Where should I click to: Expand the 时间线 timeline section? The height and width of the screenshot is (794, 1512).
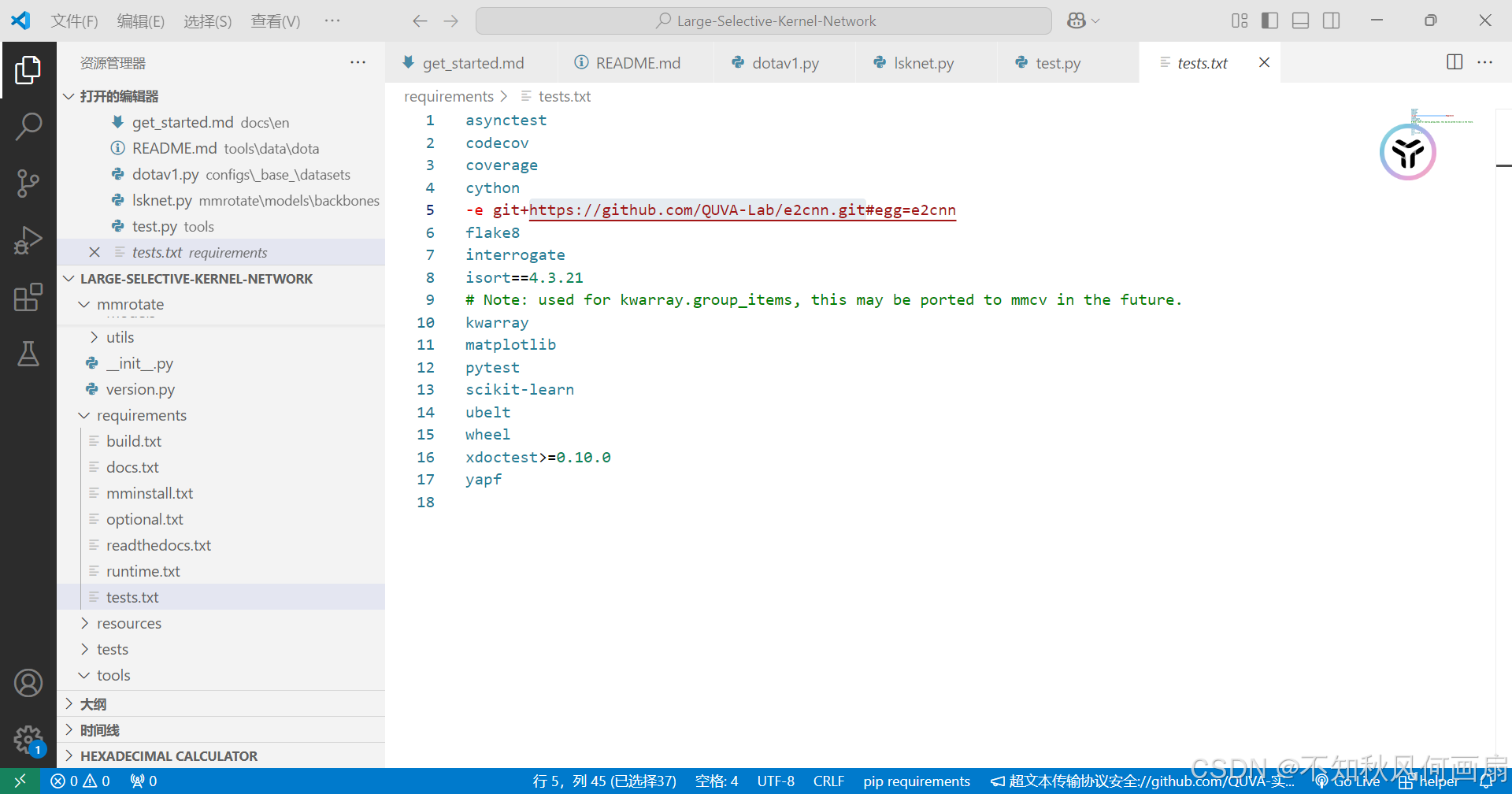pos(220,729)
